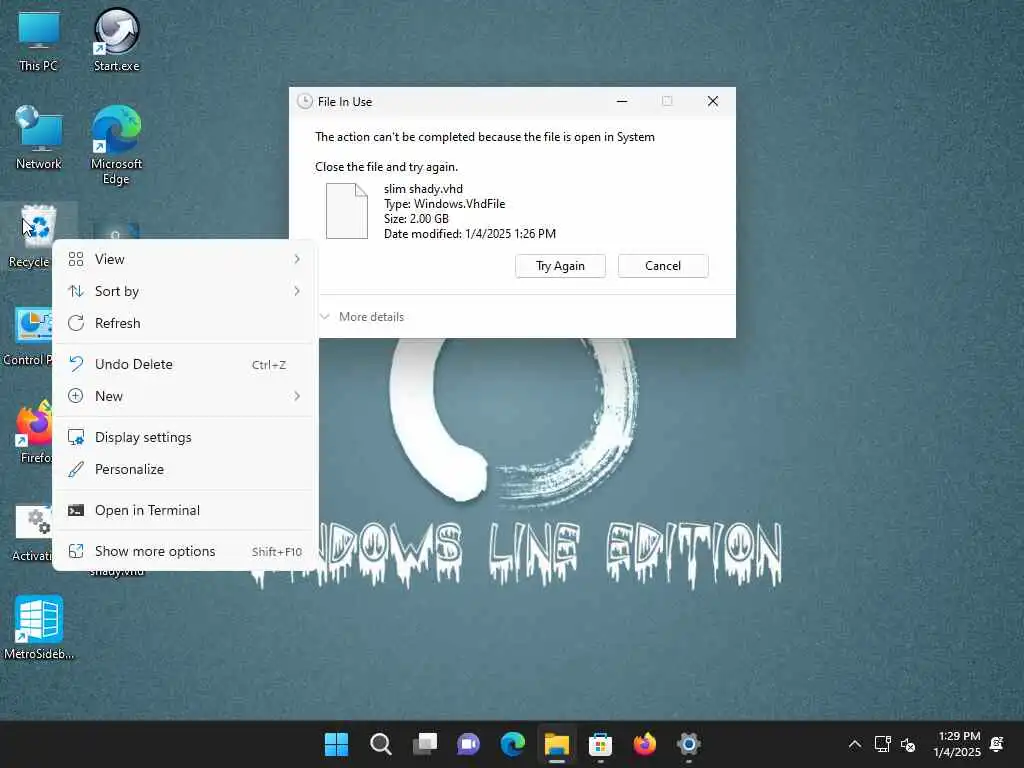Expand the View submenu
The height and width of the screenshot is (768, 1024).
click(185, 259)
